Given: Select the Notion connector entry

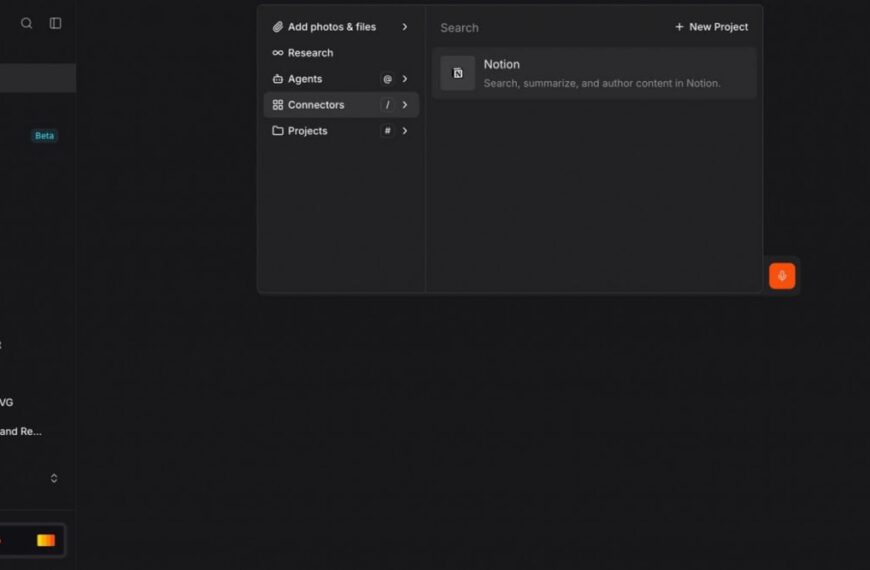Looking at the screenshot, I should (594, 73).
